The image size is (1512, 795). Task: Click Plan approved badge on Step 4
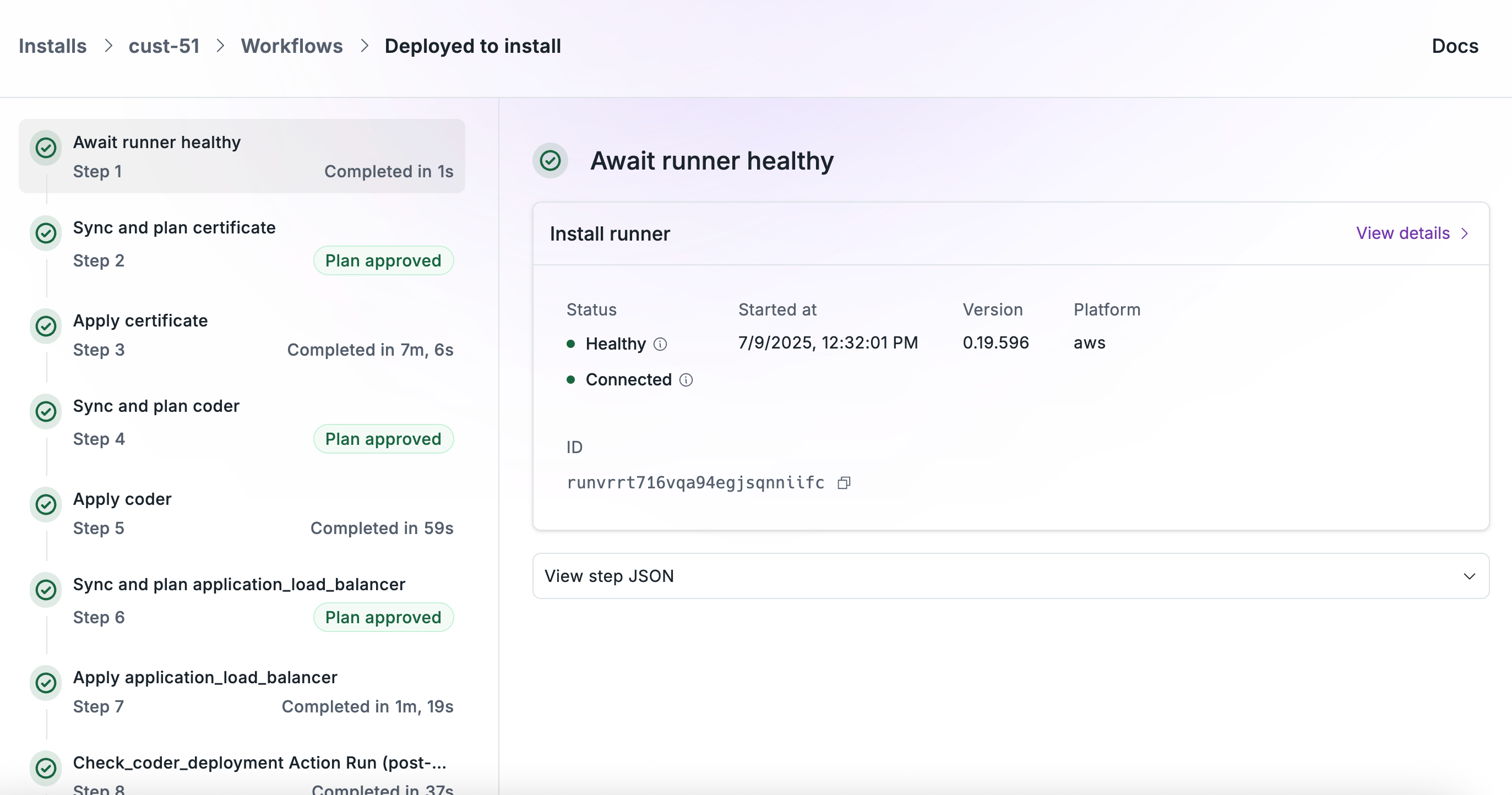pyautogui.click(x=383, y=439)
